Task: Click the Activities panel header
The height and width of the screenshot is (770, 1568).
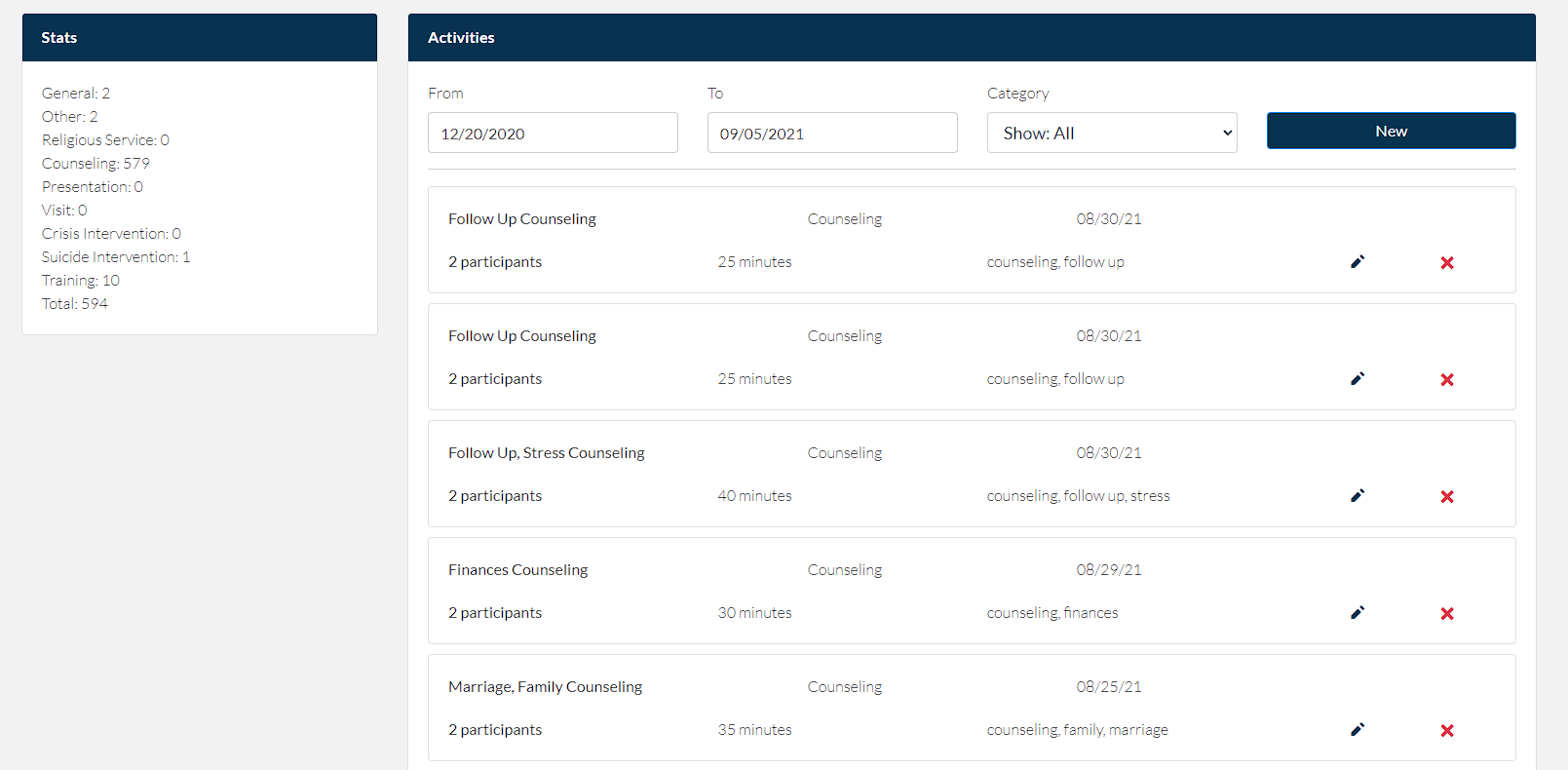Action: coord(971,37)
